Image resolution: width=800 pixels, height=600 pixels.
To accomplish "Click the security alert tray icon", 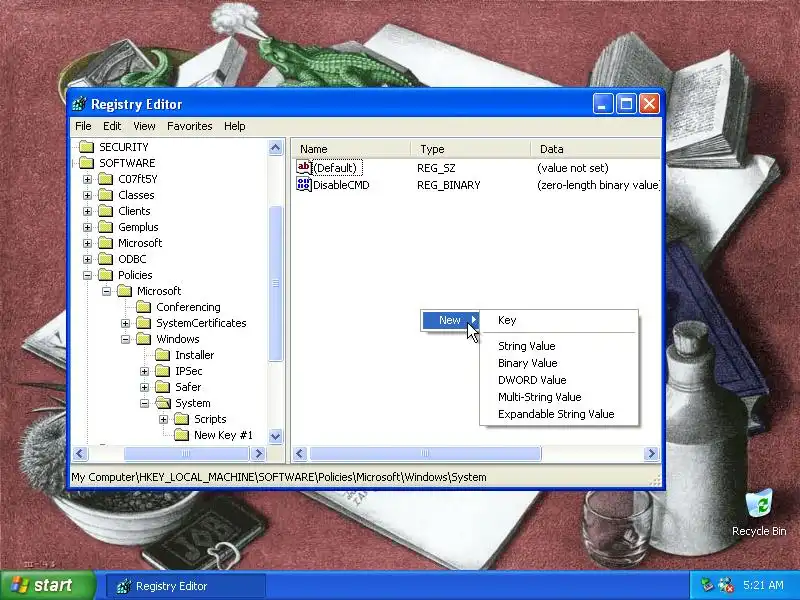I will pyautogui.click(x=726, y=585).
